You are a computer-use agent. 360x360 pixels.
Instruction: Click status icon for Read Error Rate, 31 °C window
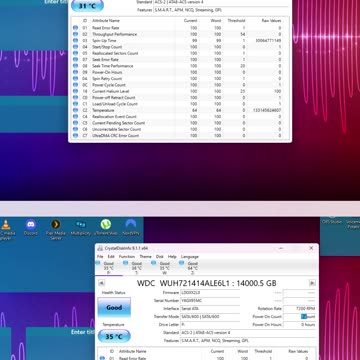[x=75, y=28]
